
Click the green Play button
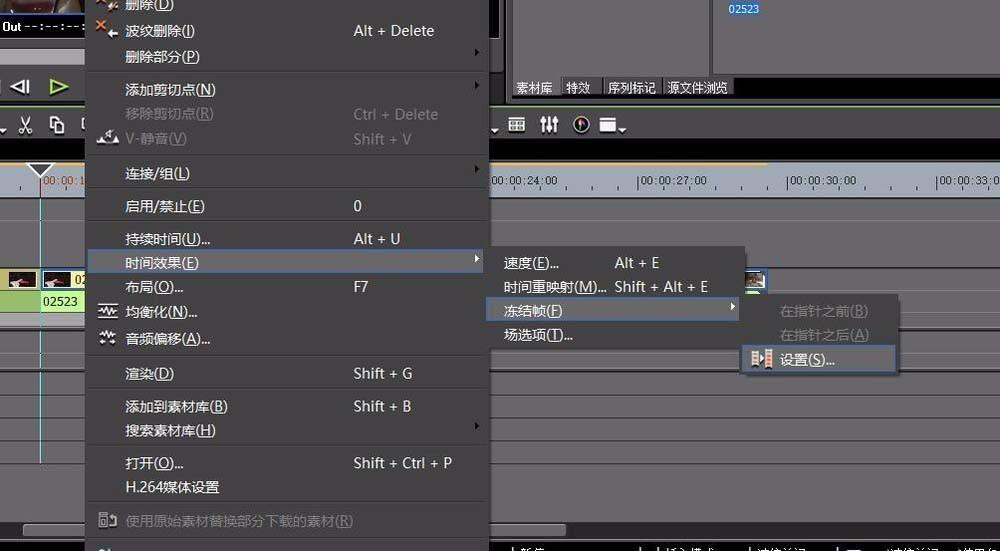(59, 87)
